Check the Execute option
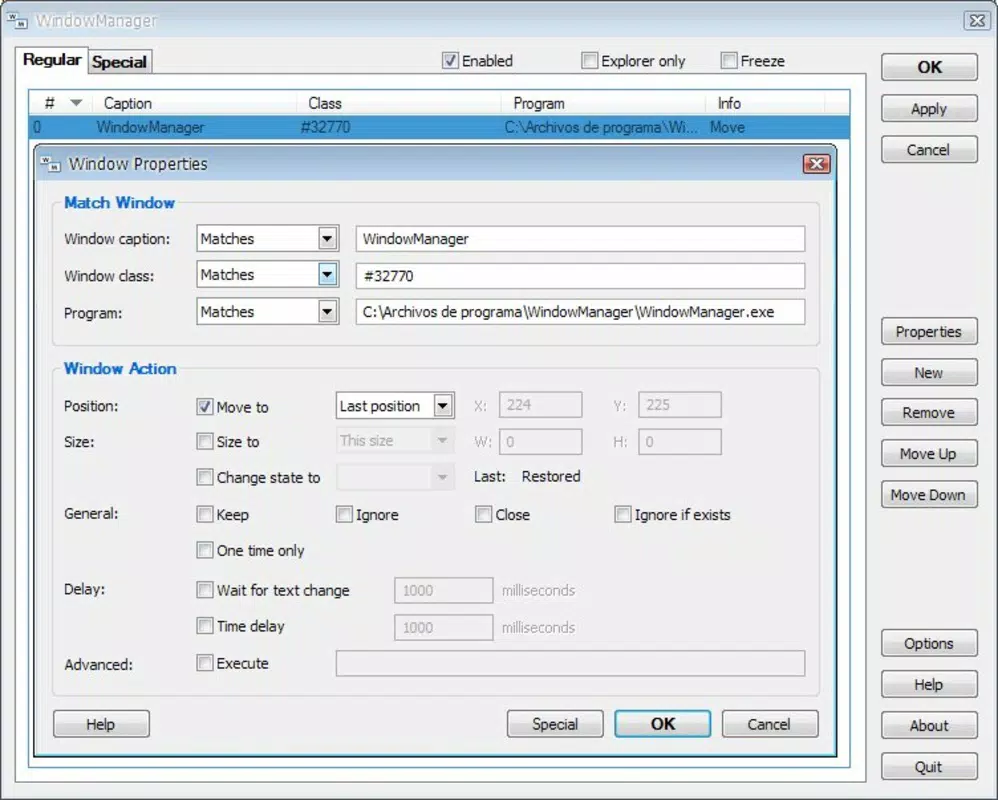 click(x=204, y=663)
